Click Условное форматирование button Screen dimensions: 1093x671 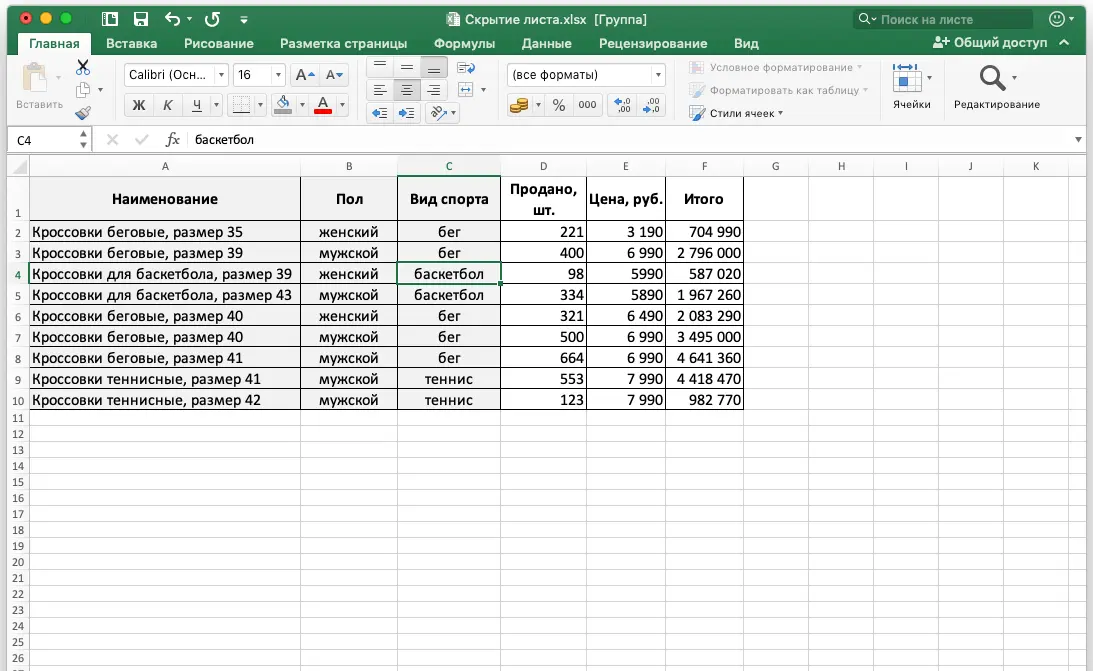(x=776, y=68)
